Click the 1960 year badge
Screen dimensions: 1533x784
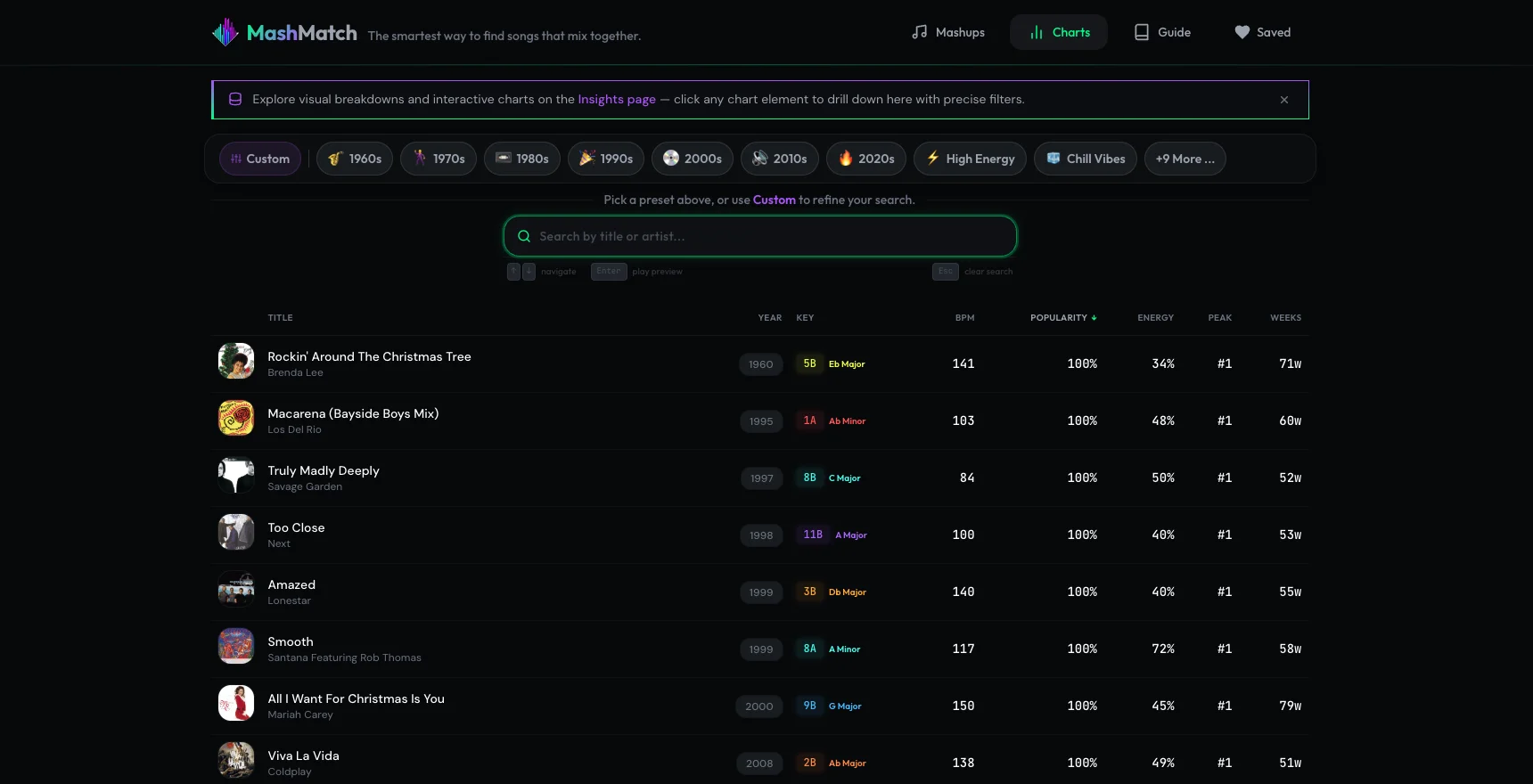click(x=761, y=364)
